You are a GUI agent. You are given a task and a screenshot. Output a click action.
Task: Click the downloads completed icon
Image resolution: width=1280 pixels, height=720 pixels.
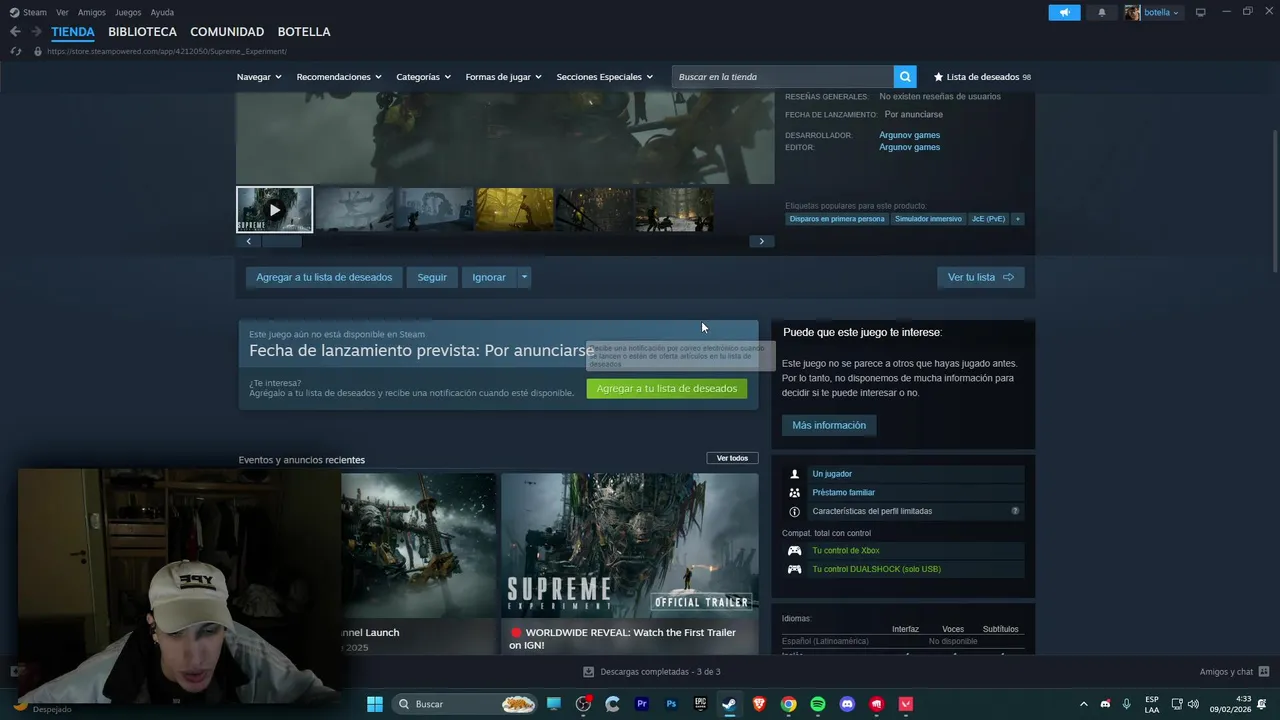click(588, 672)
